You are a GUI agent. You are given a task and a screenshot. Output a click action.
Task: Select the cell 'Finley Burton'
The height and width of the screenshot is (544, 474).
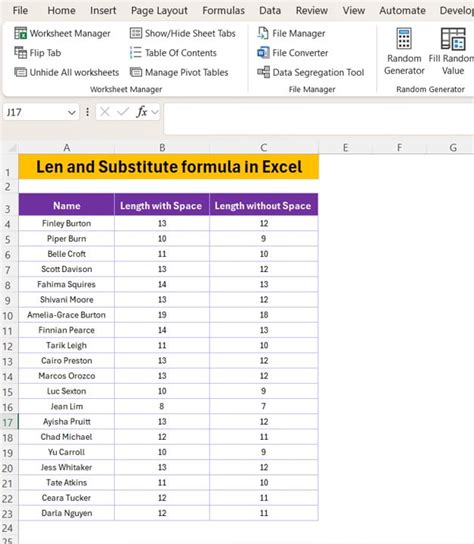(67, 223)
